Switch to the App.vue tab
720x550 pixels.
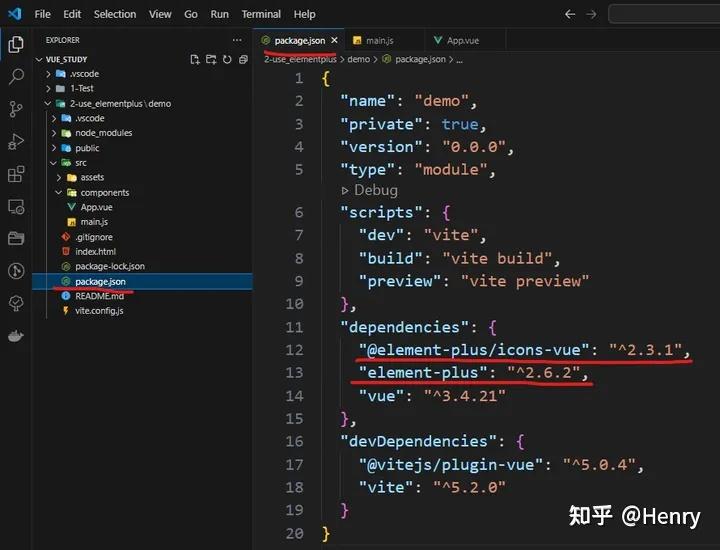465,40
